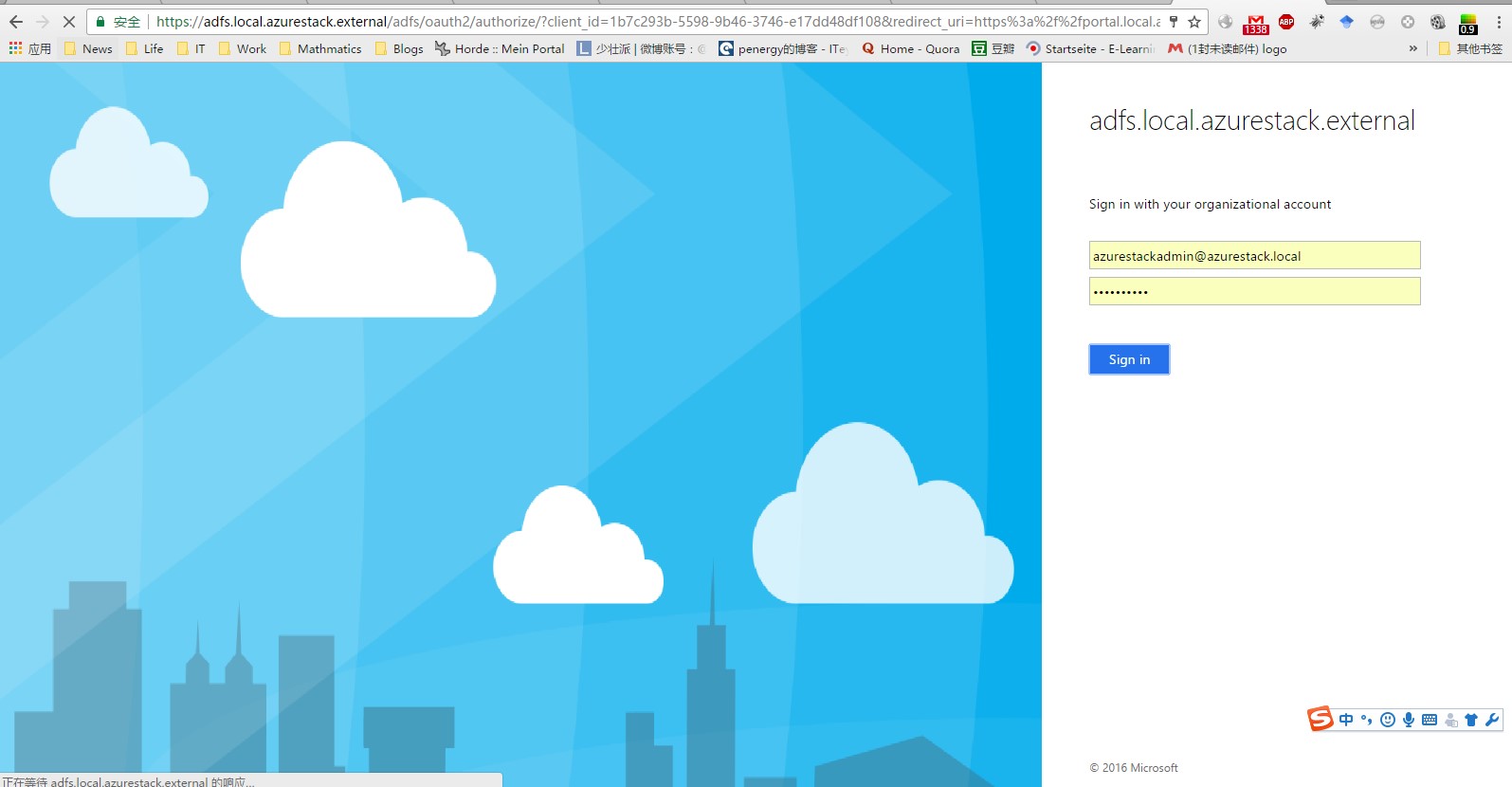Open the Mathmatics bookmarks folder
Image resolution: width=1512 pixels, height=787 pixels.
[320, 48]
